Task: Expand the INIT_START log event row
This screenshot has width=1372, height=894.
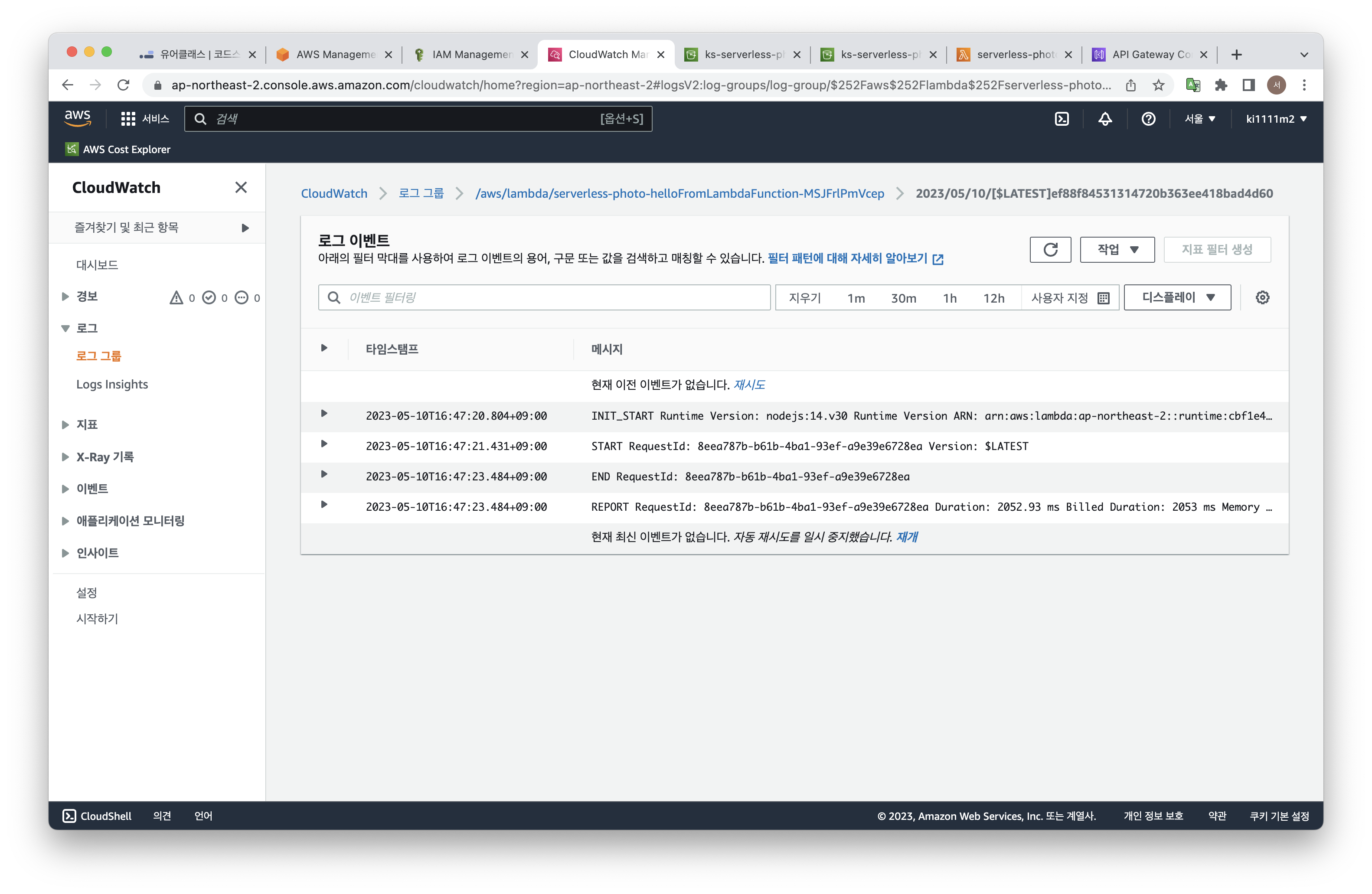Action: pos(324,413)
